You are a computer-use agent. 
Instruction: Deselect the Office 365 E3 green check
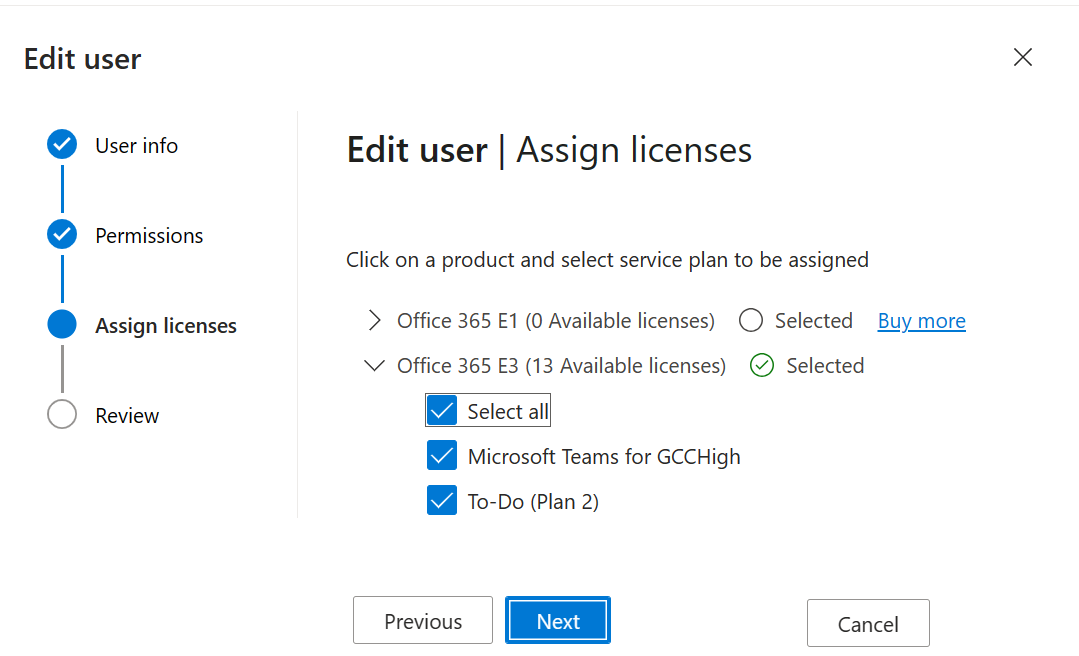[x=762, y=366]
